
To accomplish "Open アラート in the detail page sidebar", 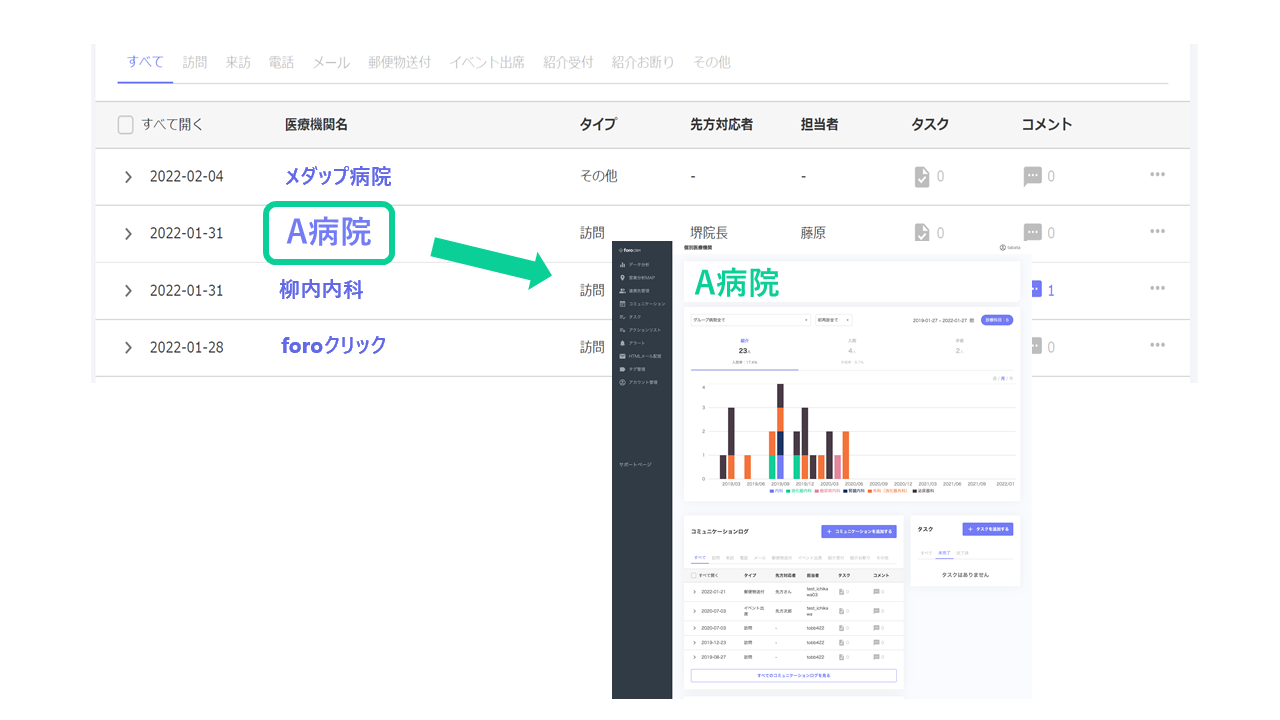I will pyautogui.click(x=632, y=343).
